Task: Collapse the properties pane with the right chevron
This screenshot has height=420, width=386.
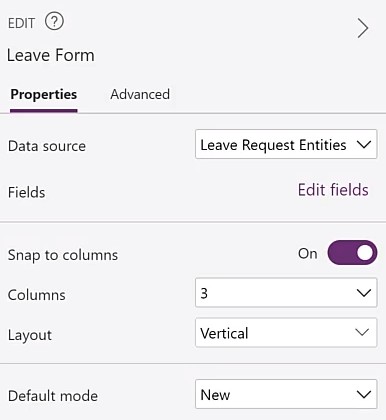Action: tap(363, 28)
